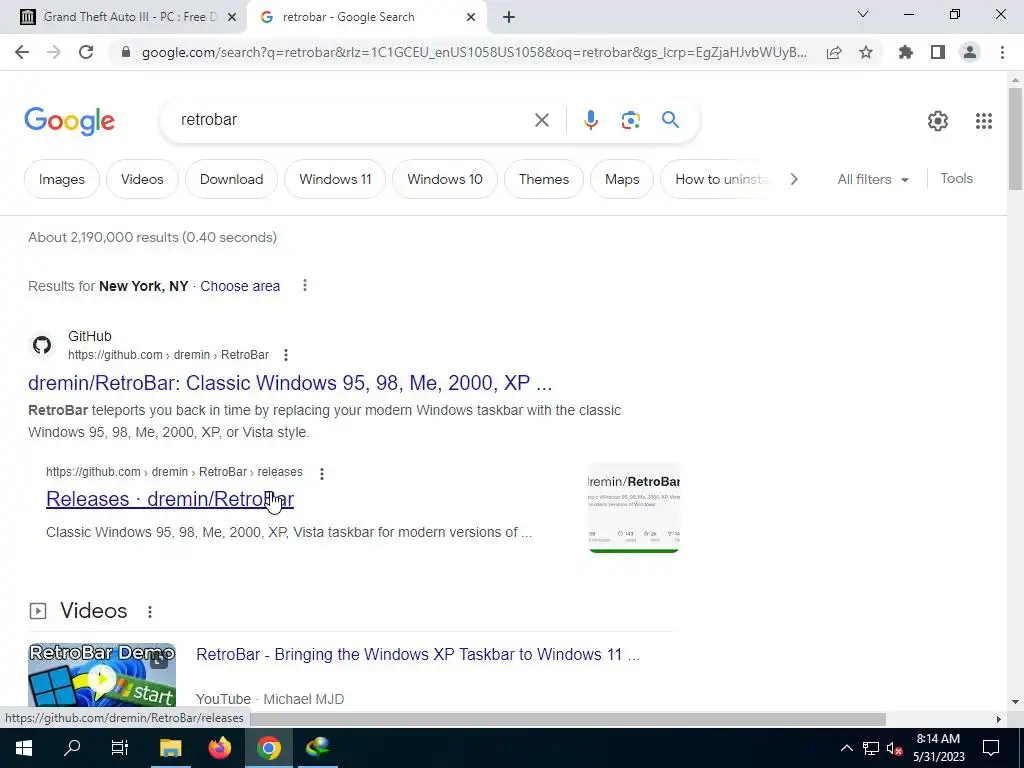
Task: Show more filter chips with arrow
Action: 793,179
